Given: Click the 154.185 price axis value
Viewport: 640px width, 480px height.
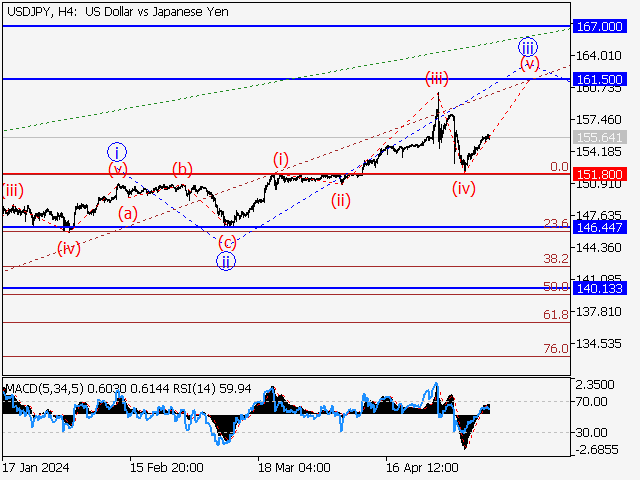Looking at the screenshot, I should pyautogui.click(x=598, y=152).
